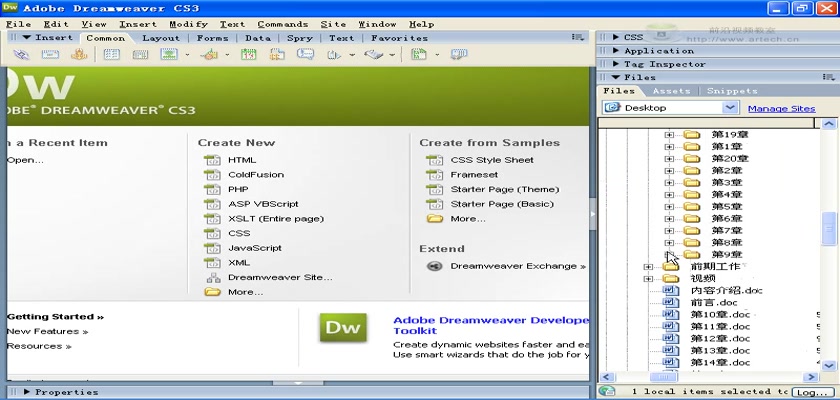Open the Insert bar options menu icon

pyautogui.click(x=577, y=37)
